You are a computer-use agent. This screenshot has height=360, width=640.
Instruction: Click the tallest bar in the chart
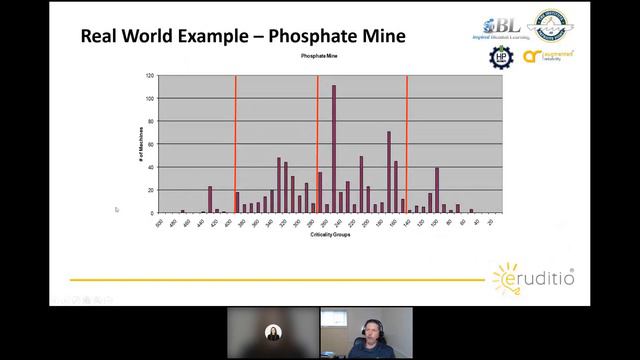pos(334,149)
